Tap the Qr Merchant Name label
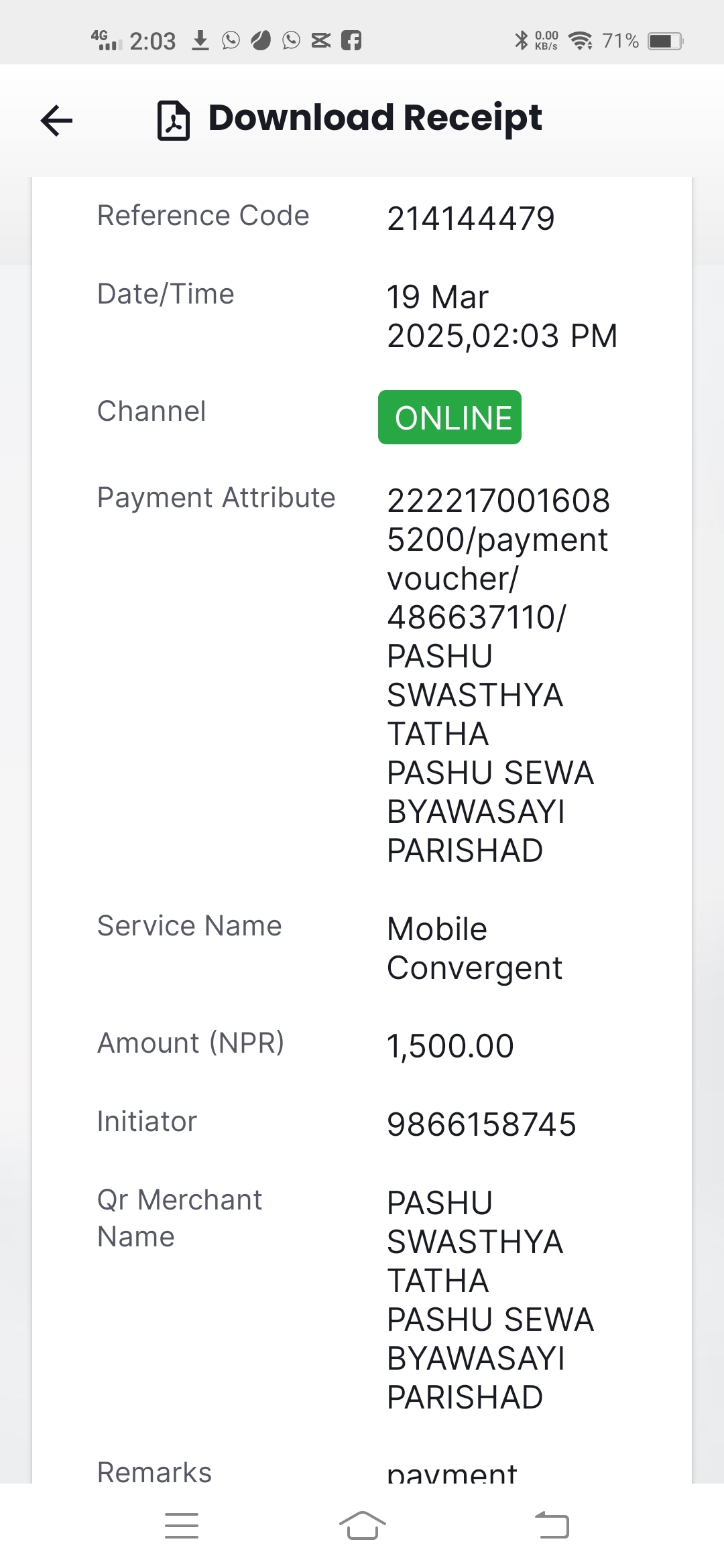 (x=179, y=1218)
